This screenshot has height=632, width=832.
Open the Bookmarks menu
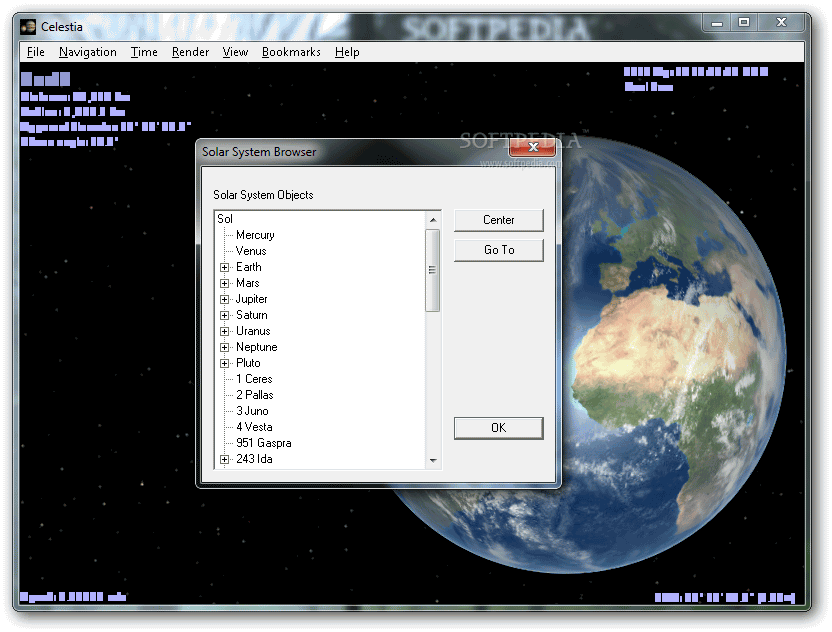291,52
